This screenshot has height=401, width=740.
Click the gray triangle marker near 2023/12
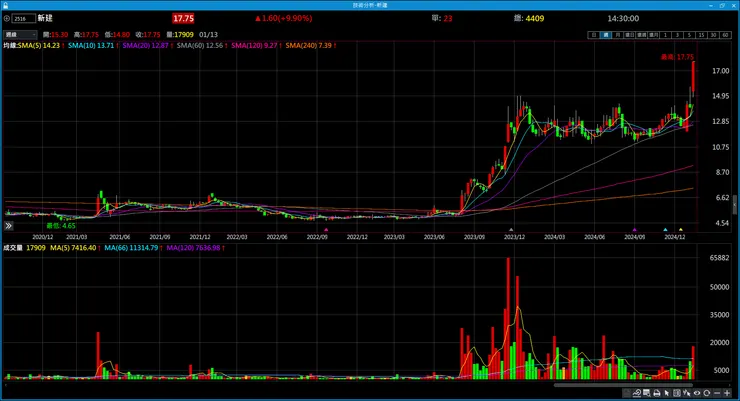click(x=511, y=230)
